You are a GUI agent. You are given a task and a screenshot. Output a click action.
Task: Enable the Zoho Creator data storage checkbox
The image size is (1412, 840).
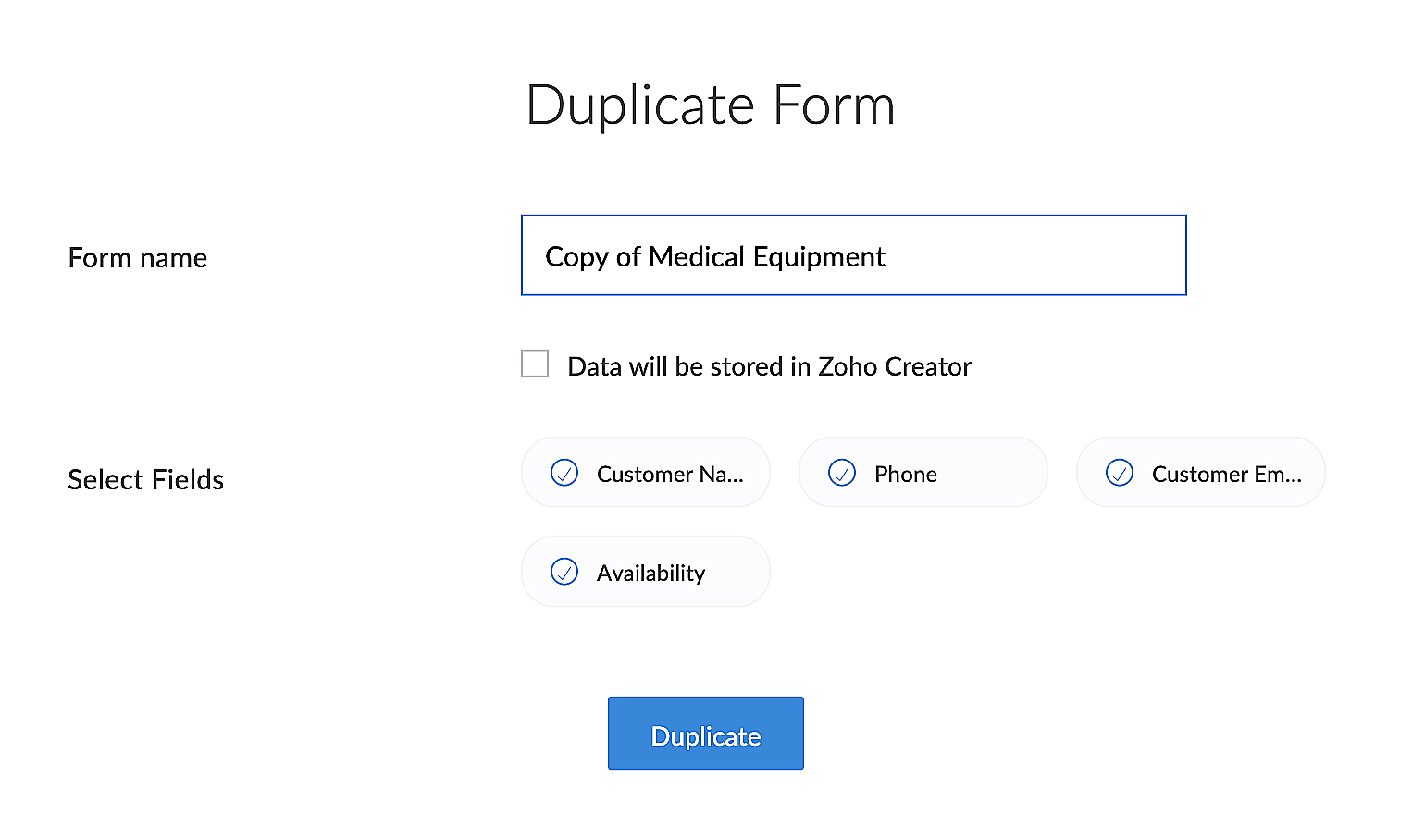pos(535,364)
